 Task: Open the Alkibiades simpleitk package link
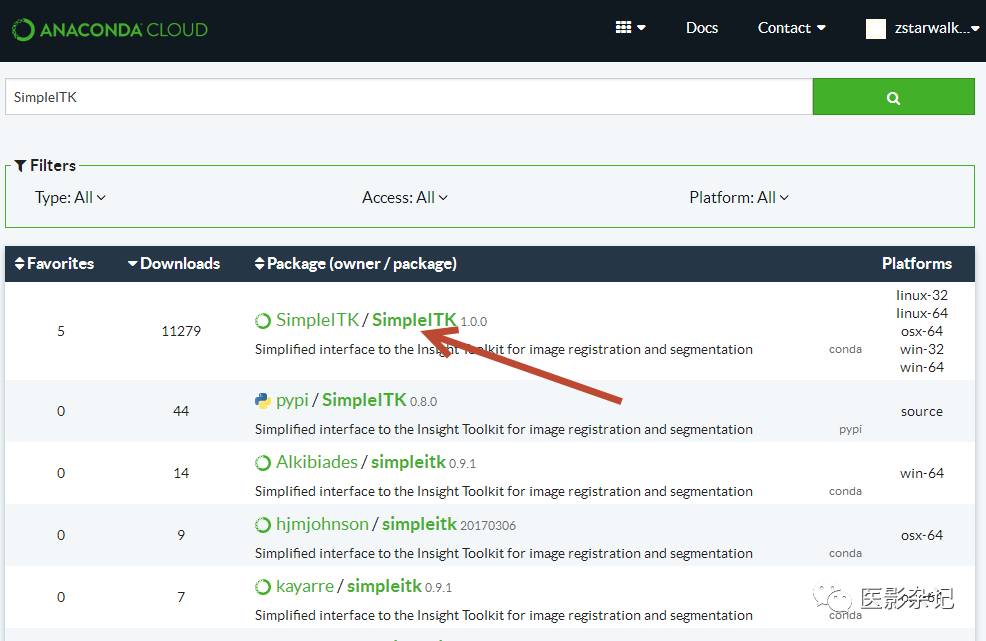click(x=408, y=462)
